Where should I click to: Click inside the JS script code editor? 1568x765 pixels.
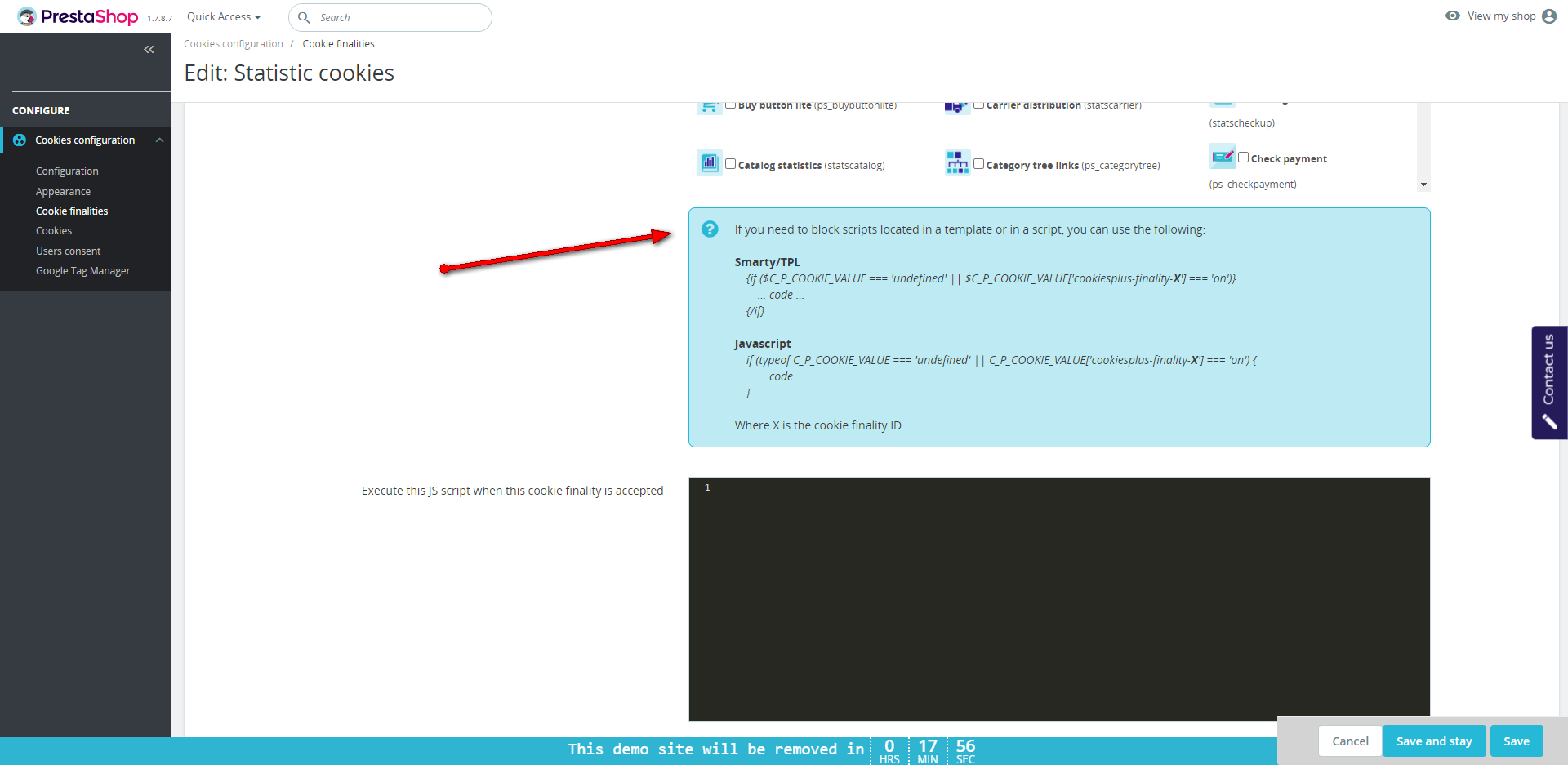pos(1059,599)
